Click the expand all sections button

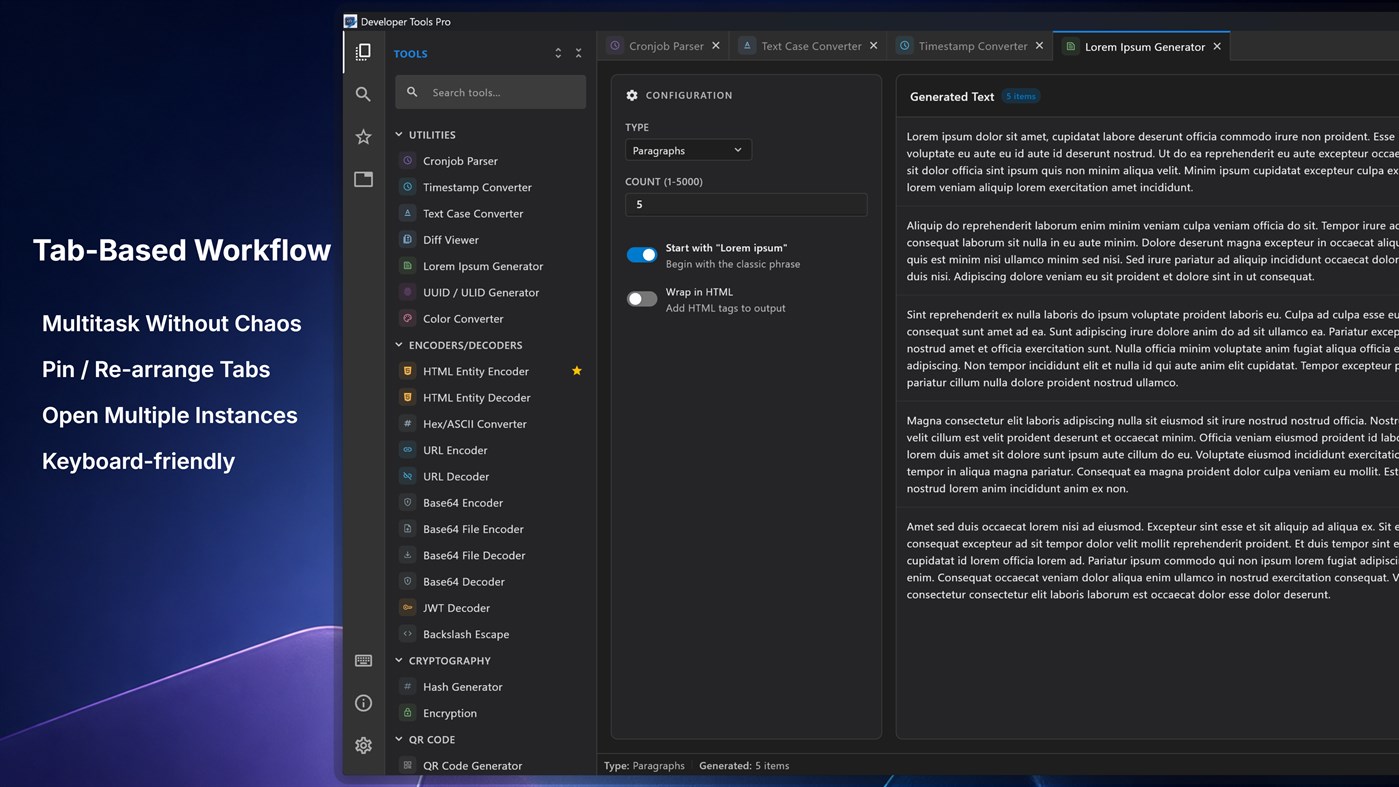click(x=558, y=53)
